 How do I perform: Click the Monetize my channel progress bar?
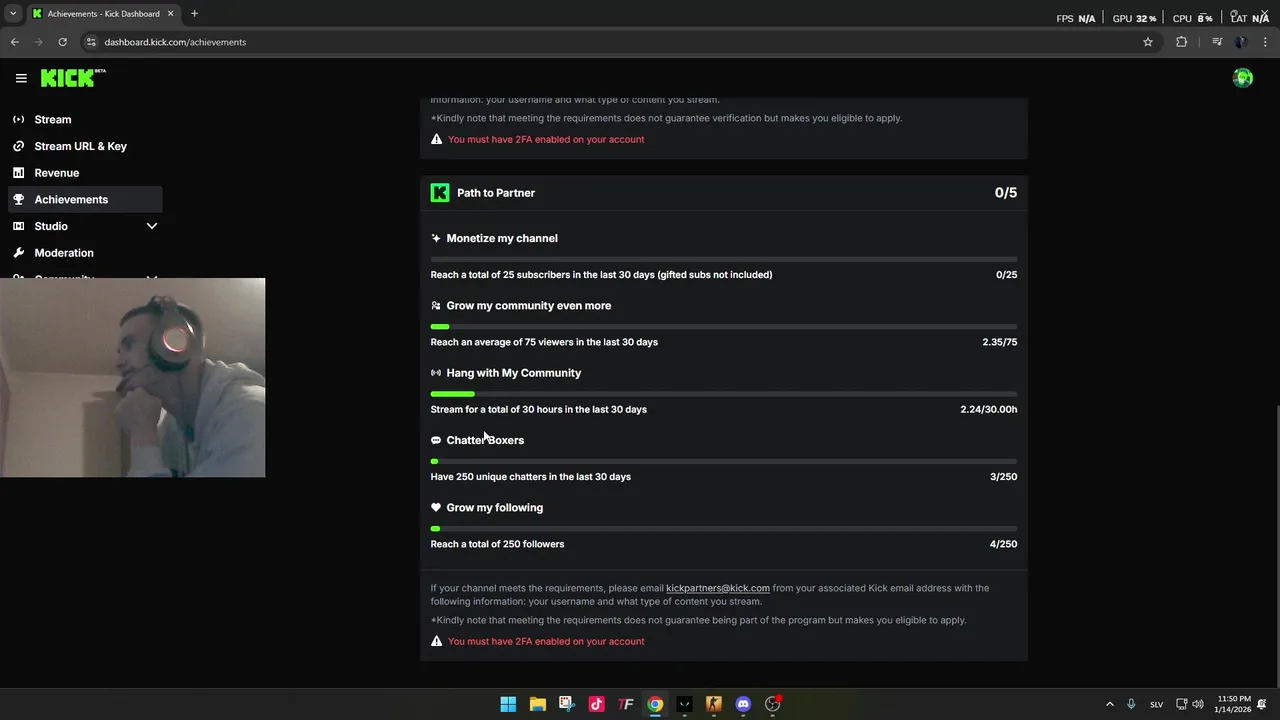point(724,259)
